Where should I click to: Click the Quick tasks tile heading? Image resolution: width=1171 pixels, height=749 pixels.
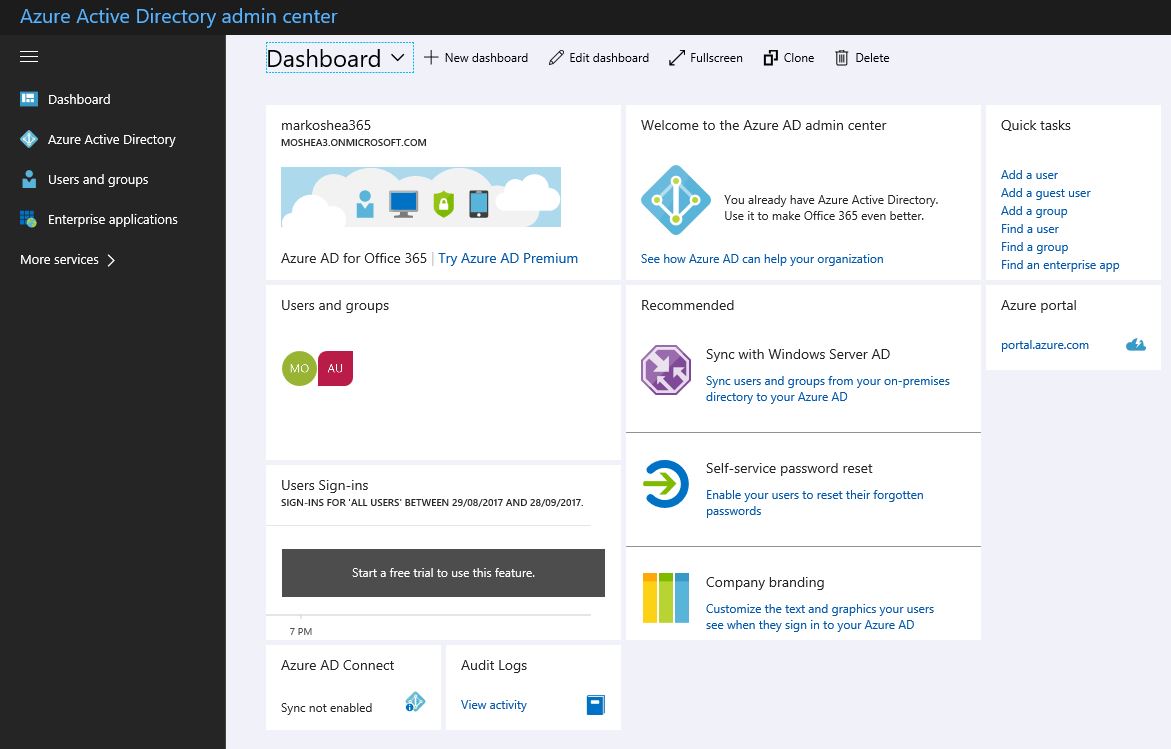[1036, 125]
